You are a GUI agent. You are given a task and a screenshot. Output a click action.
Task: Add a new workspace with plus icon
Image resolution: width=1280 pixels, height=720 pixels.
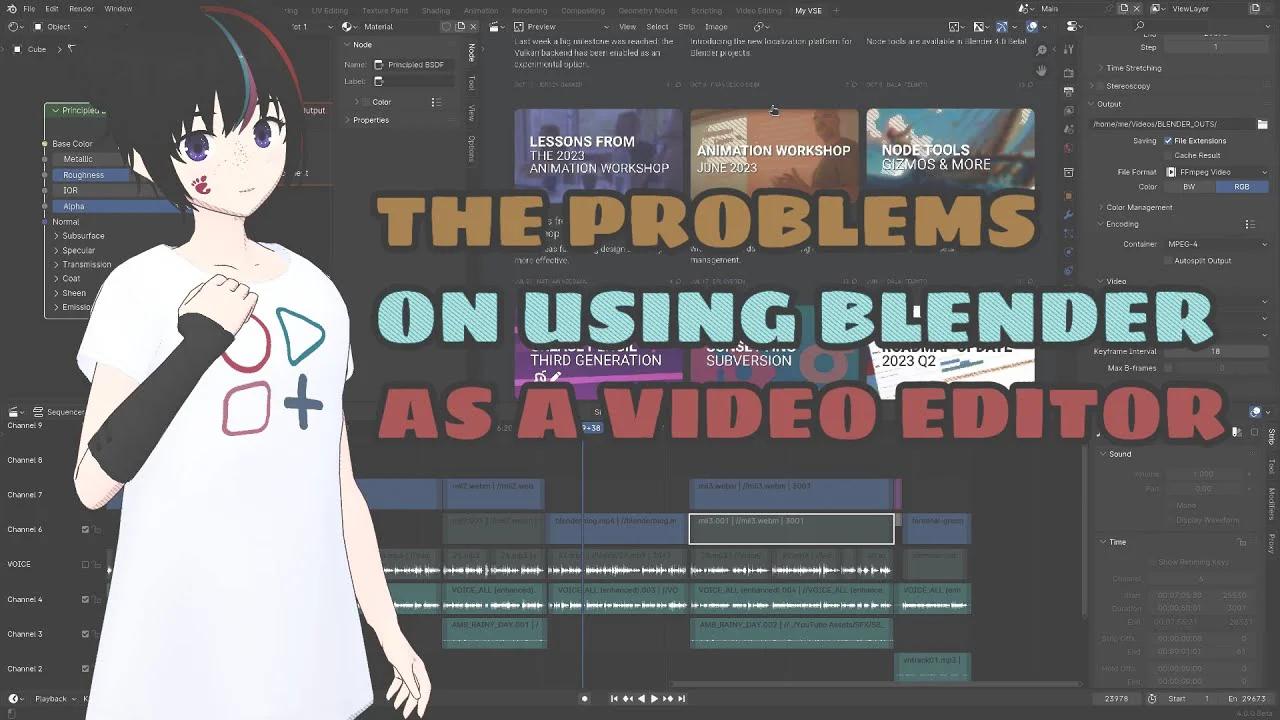pos(837,10)
